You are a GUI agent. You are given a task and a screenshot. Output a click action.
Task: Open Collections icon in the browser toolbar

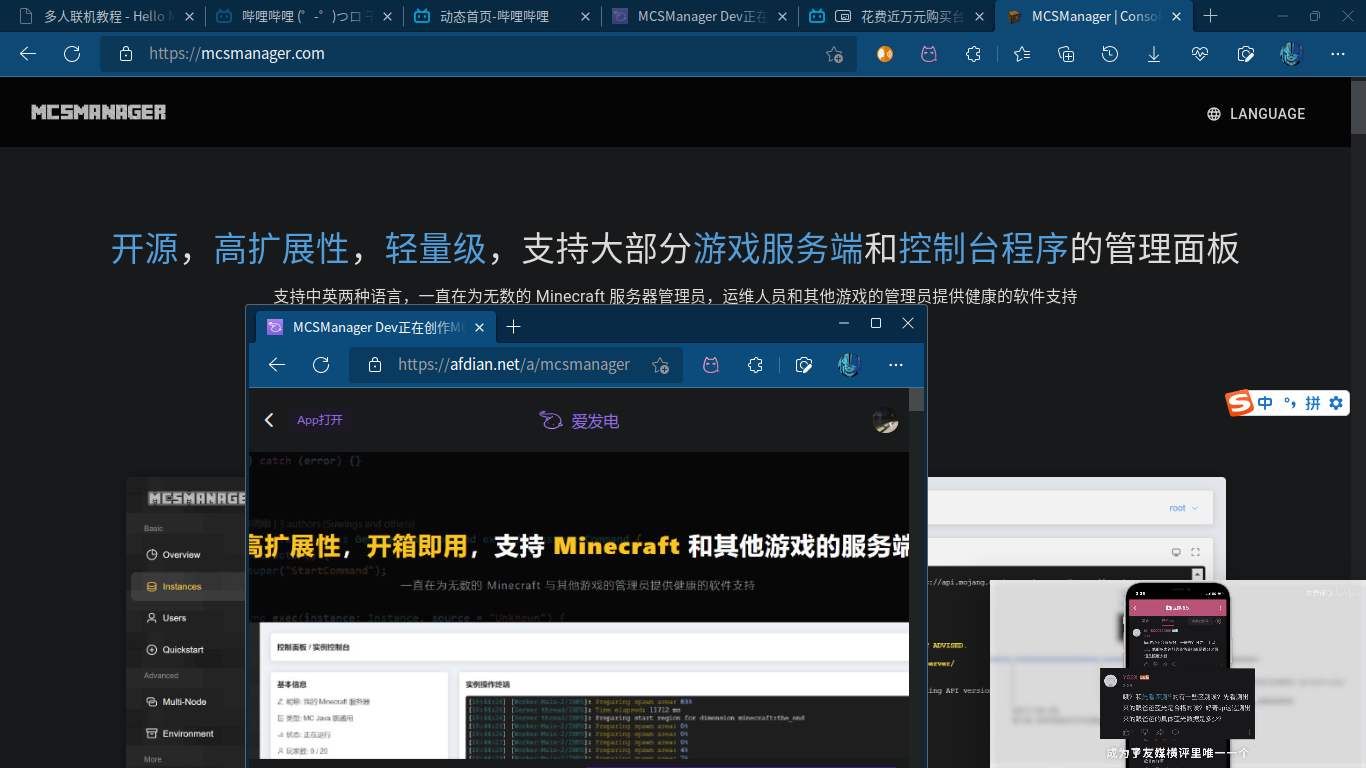(x=1065, y=54)
